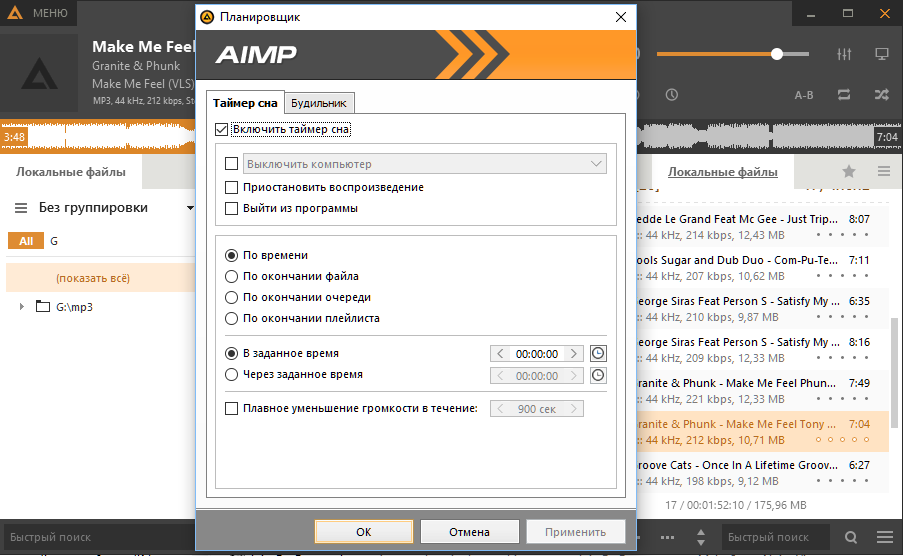Open the equalizer sound effects icon
Screen dimensions: 903x556
pyautogui.click(x=844, y=53)
